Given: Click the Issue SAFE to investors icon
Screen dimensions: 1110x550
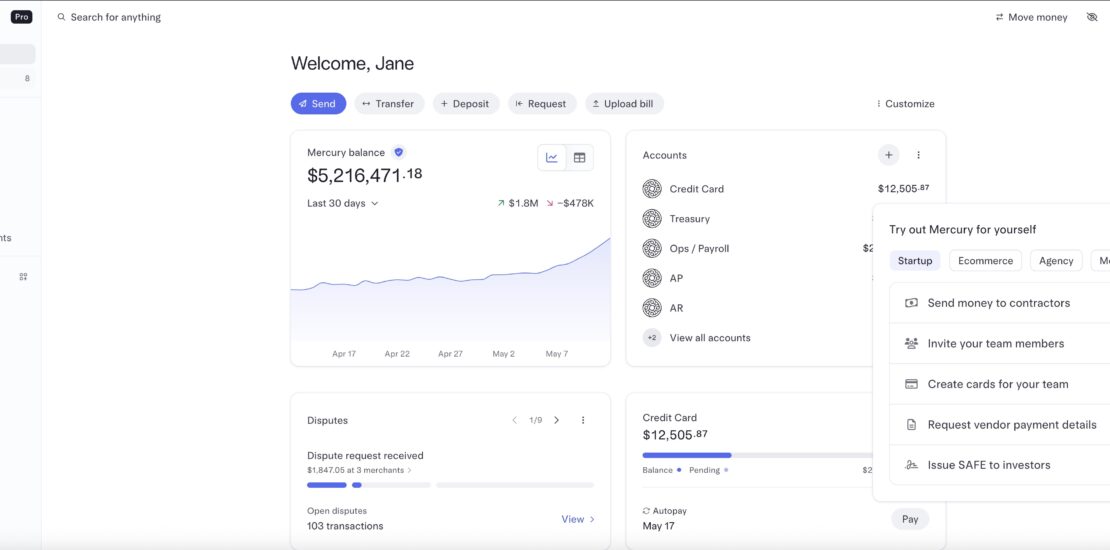Looking at the screenshot, I should coord(911,465).
